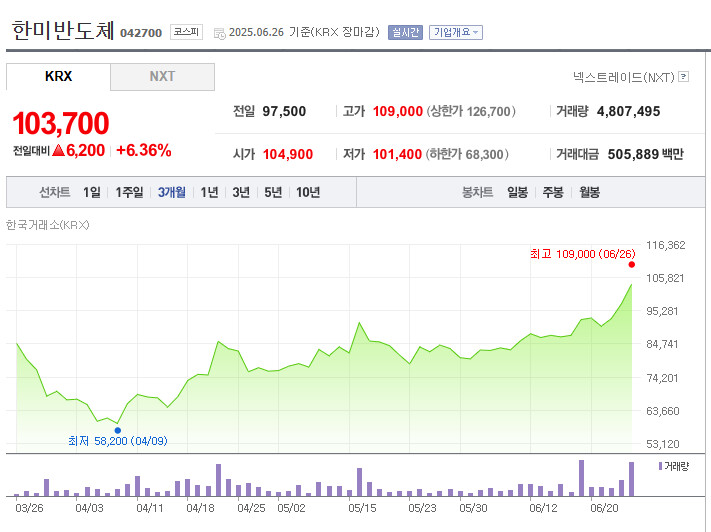Show the 주봉 candlestick chart
Image resolution: width=711 pixels, height=532 pixels.
coord(553,192)
